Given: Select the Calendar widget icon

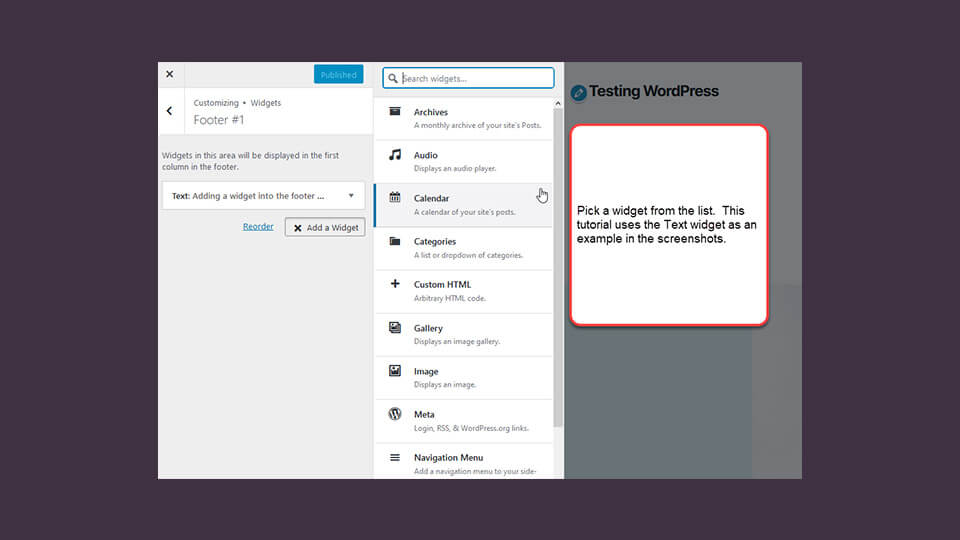Looking at the screenshot, I should [x=395, y=197].
